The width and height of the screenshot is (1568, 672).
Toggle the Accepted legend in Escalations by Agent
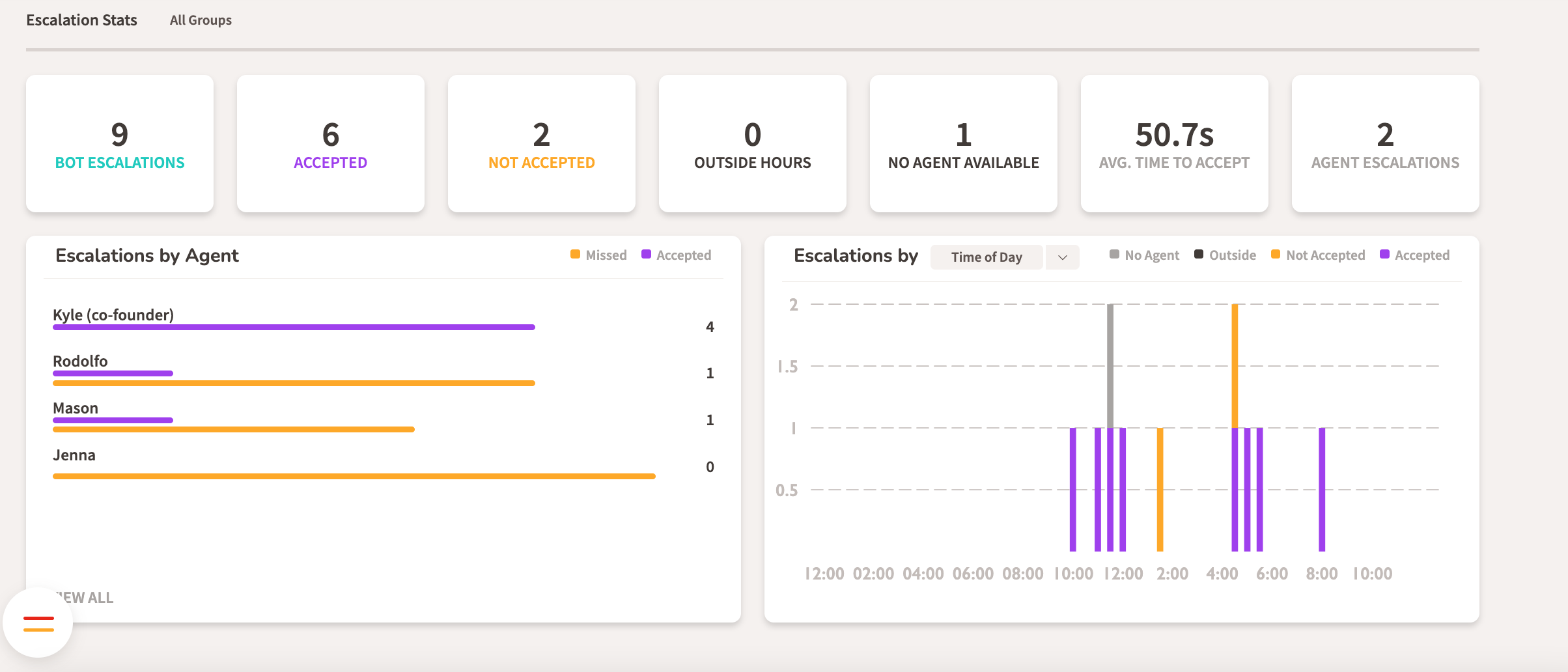[x=677, y=255]
